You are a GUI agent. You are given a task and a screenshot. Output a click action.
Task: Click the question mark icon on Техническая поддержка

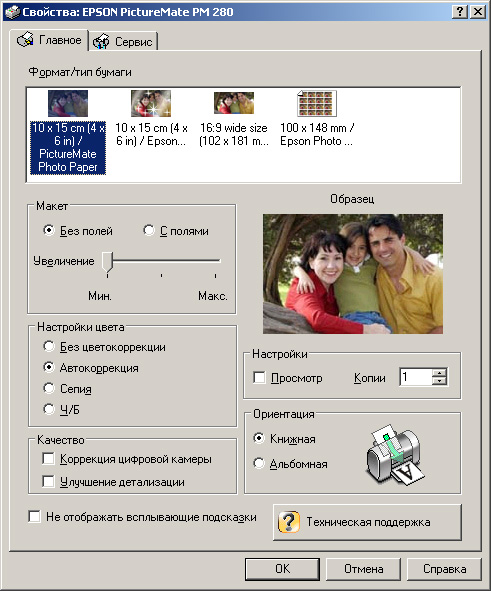[289, 522]
